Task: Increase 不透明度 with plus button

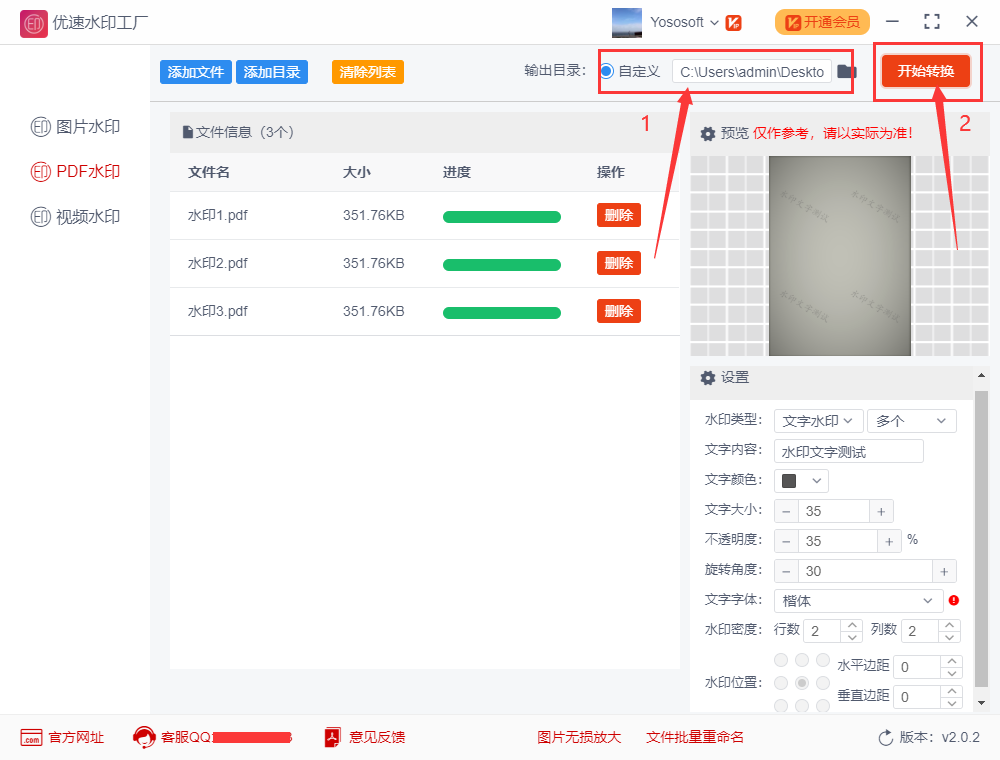Action: (x=889, y=541)
